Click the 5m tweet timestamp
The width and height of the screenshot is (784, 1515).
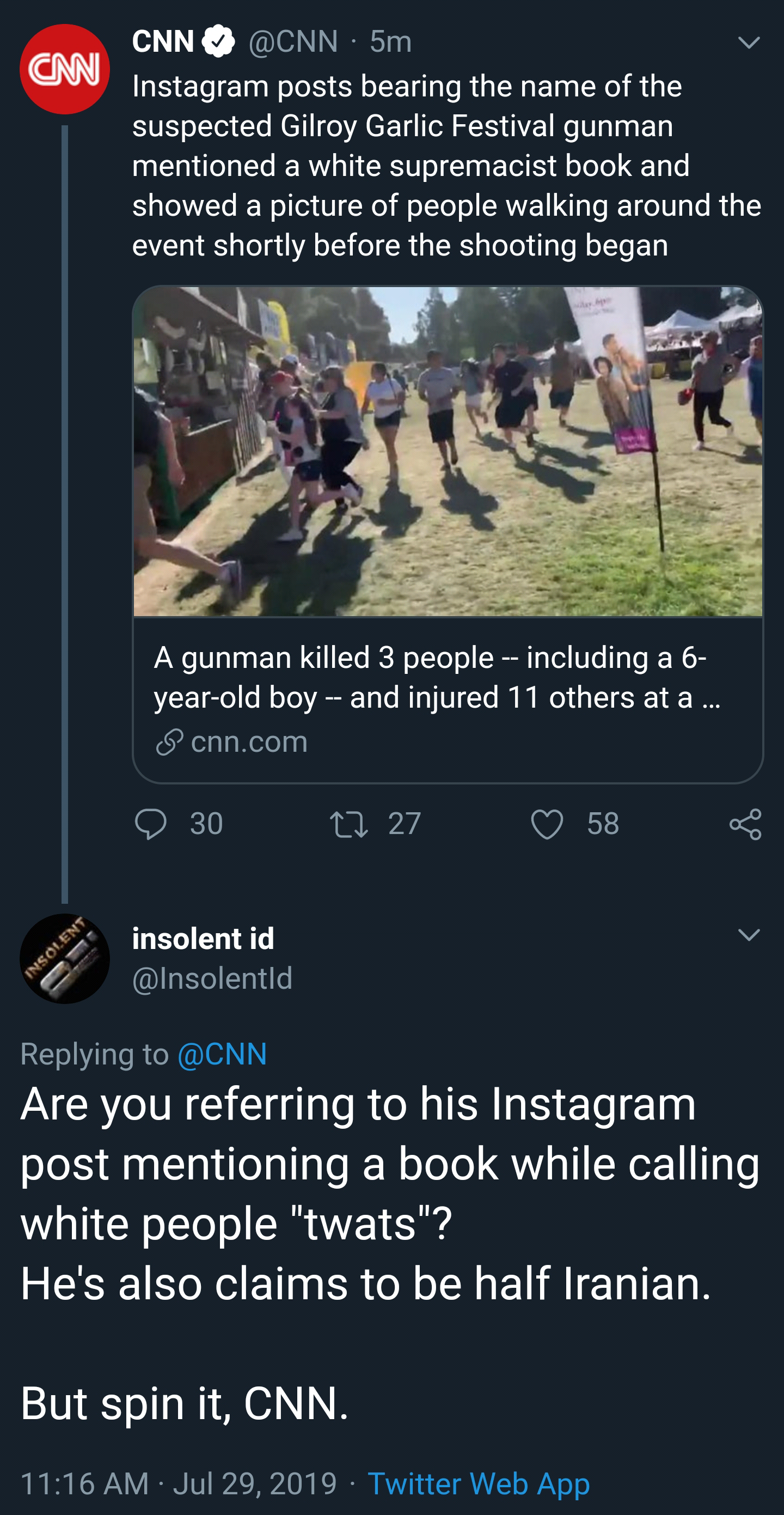[390, 41]
